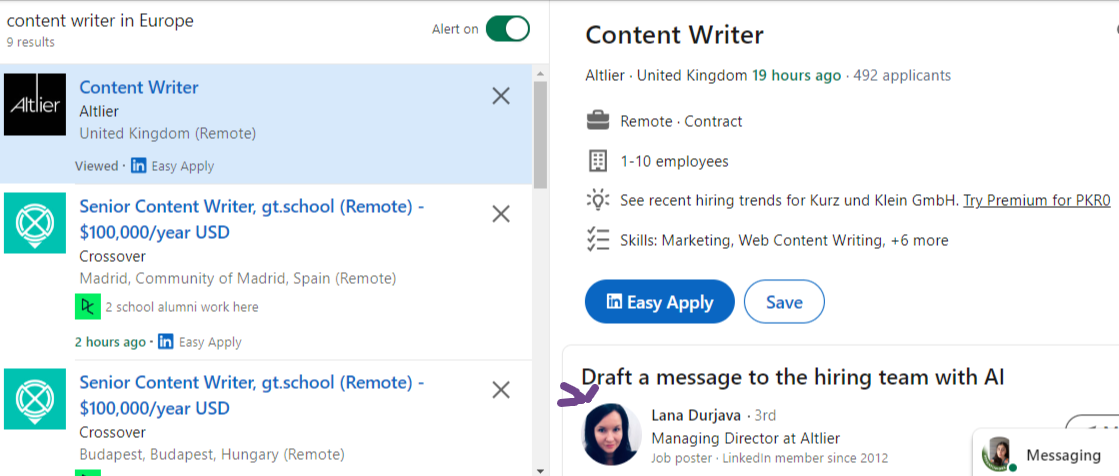This screenshot has height=476, width=1119.
Task: Save the Content Writer job
Action: pyautogui.click(x=784, y=302)
